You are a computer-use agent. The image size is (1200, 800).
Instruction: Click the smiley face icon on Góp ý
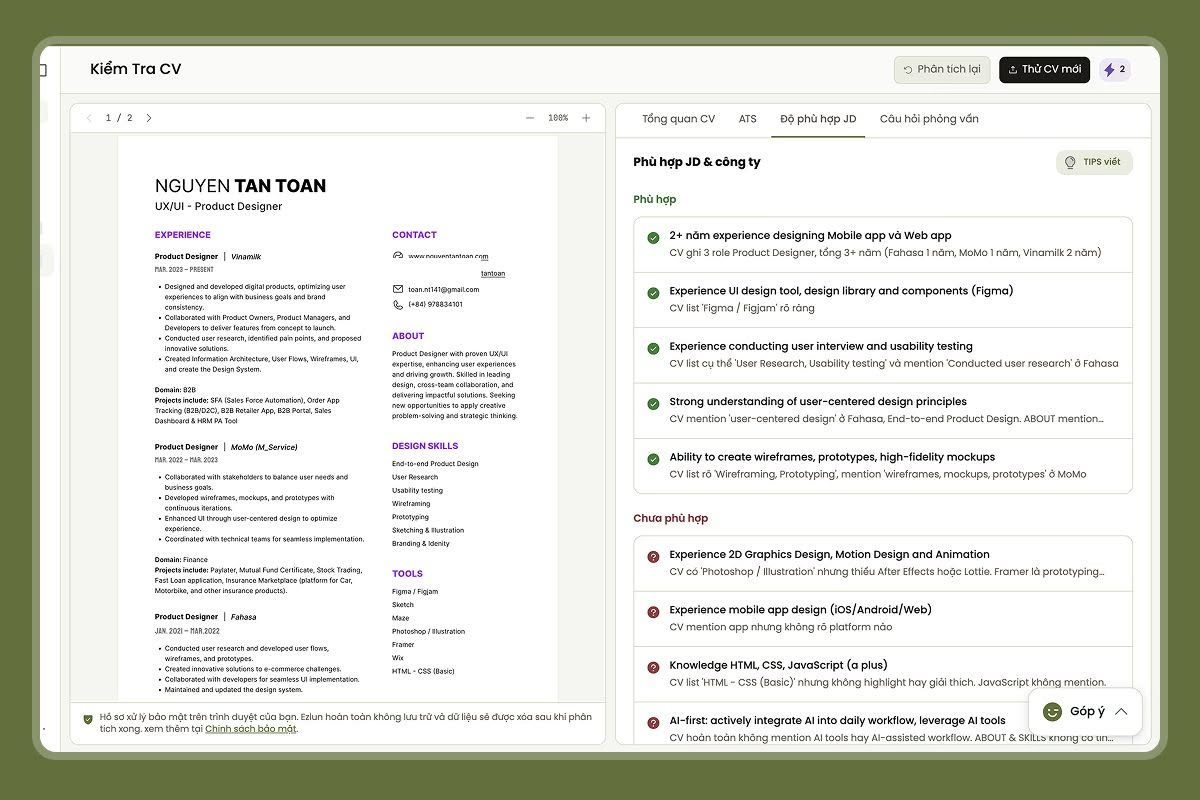[1052, 711]
